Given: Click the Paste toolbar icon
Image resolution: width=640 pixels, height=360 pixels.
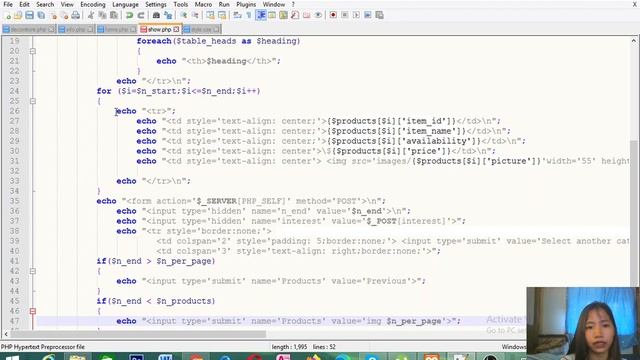Looking at the screenshot, I should pyautogui.click(x=114, y=16).
